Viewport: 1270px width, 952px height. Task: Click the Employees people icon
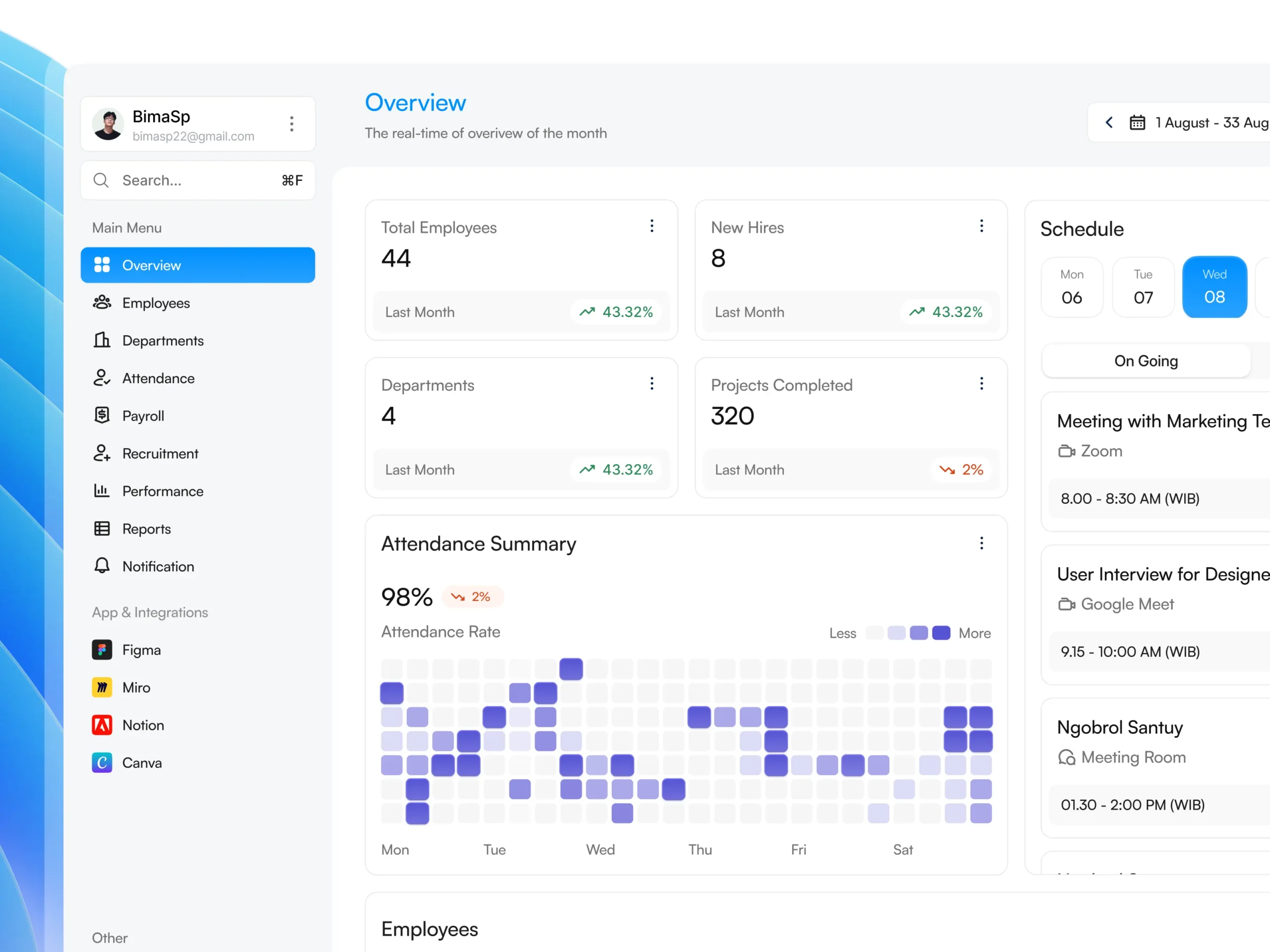[102, 302]
